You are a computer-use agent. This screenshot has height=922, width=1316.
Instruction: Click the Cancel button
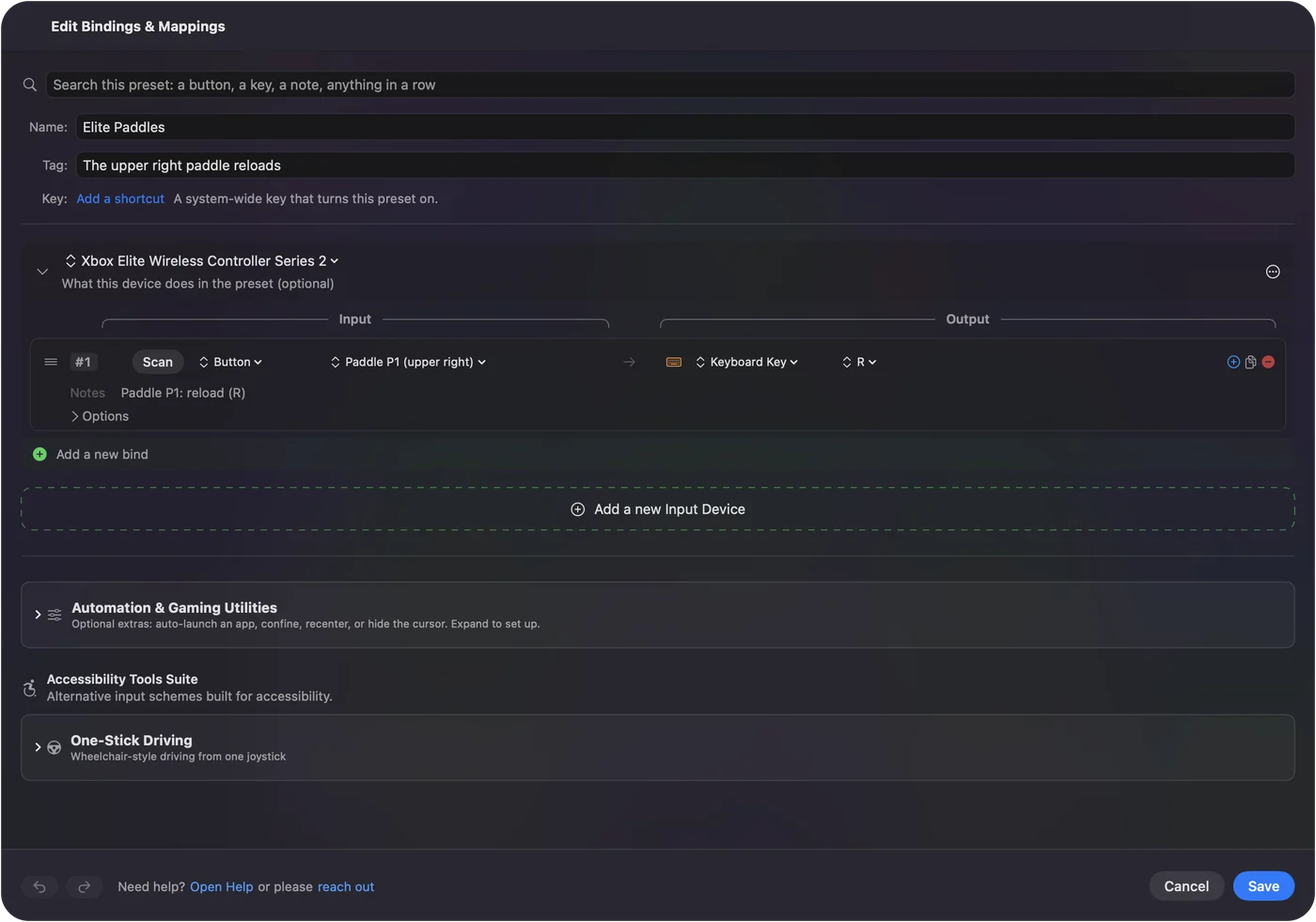tap(1186, 886)
